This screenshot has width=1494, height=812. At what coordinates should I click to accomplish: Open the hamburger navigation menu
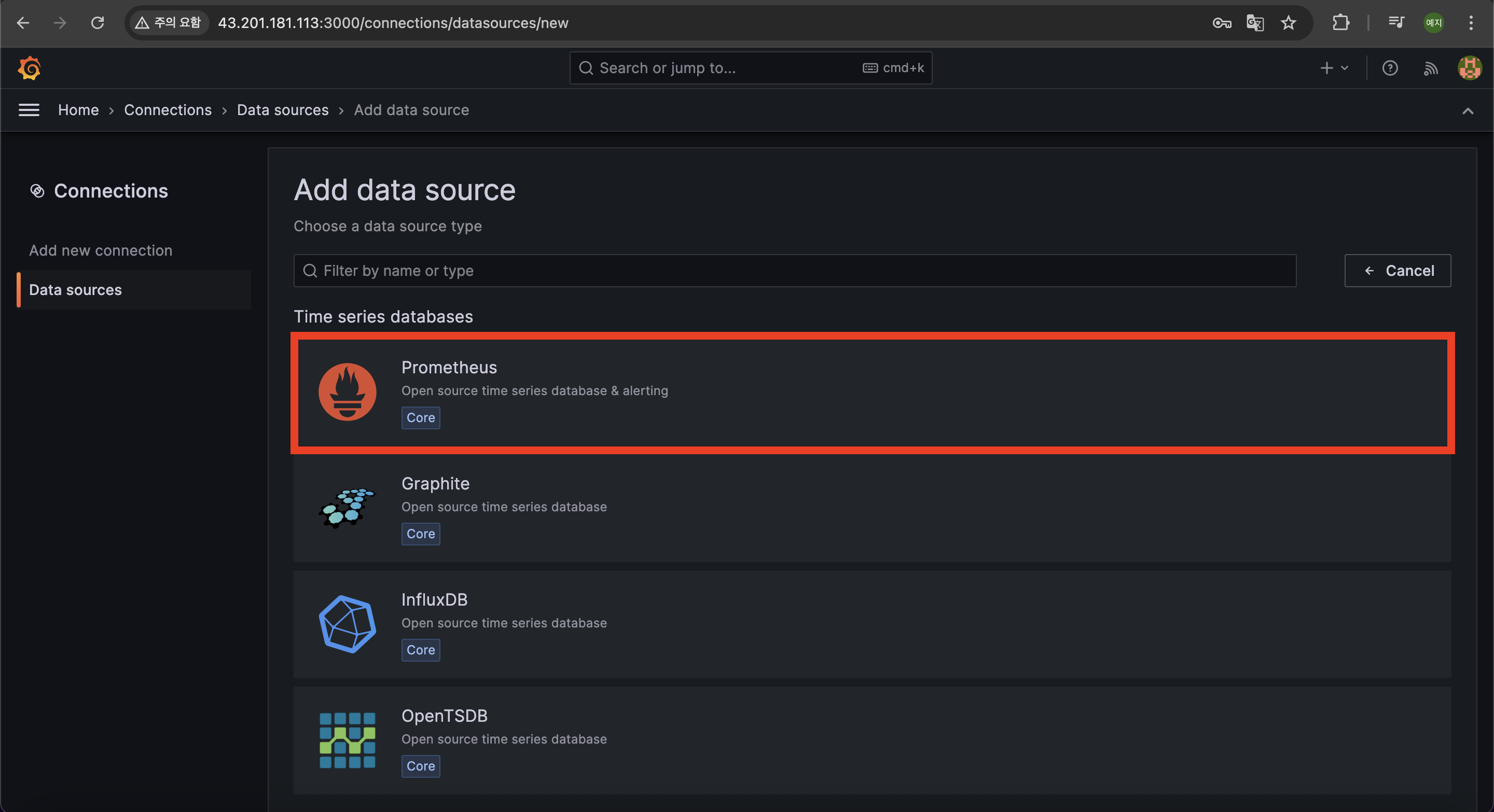(x=29, y=110)
